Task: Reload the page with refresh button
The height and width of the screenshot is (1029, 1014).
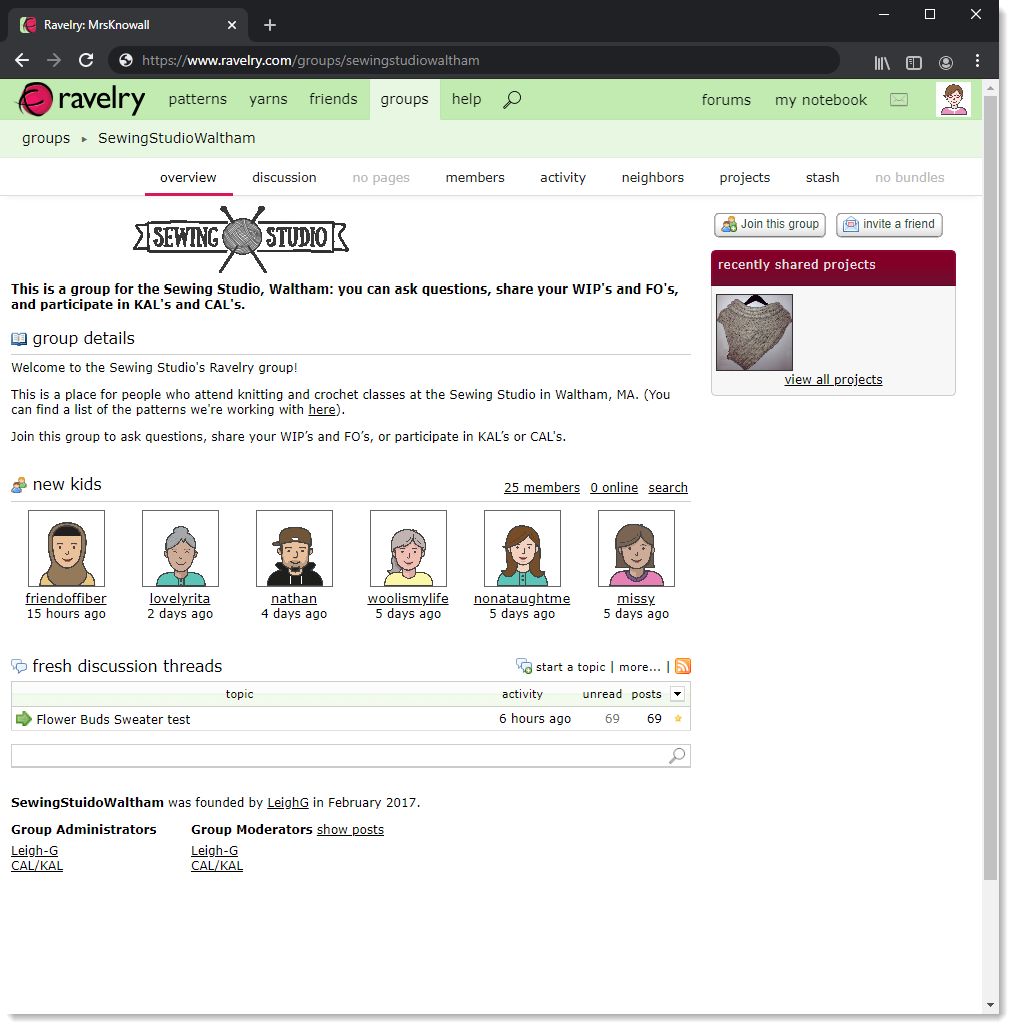Action: point(86,60)
